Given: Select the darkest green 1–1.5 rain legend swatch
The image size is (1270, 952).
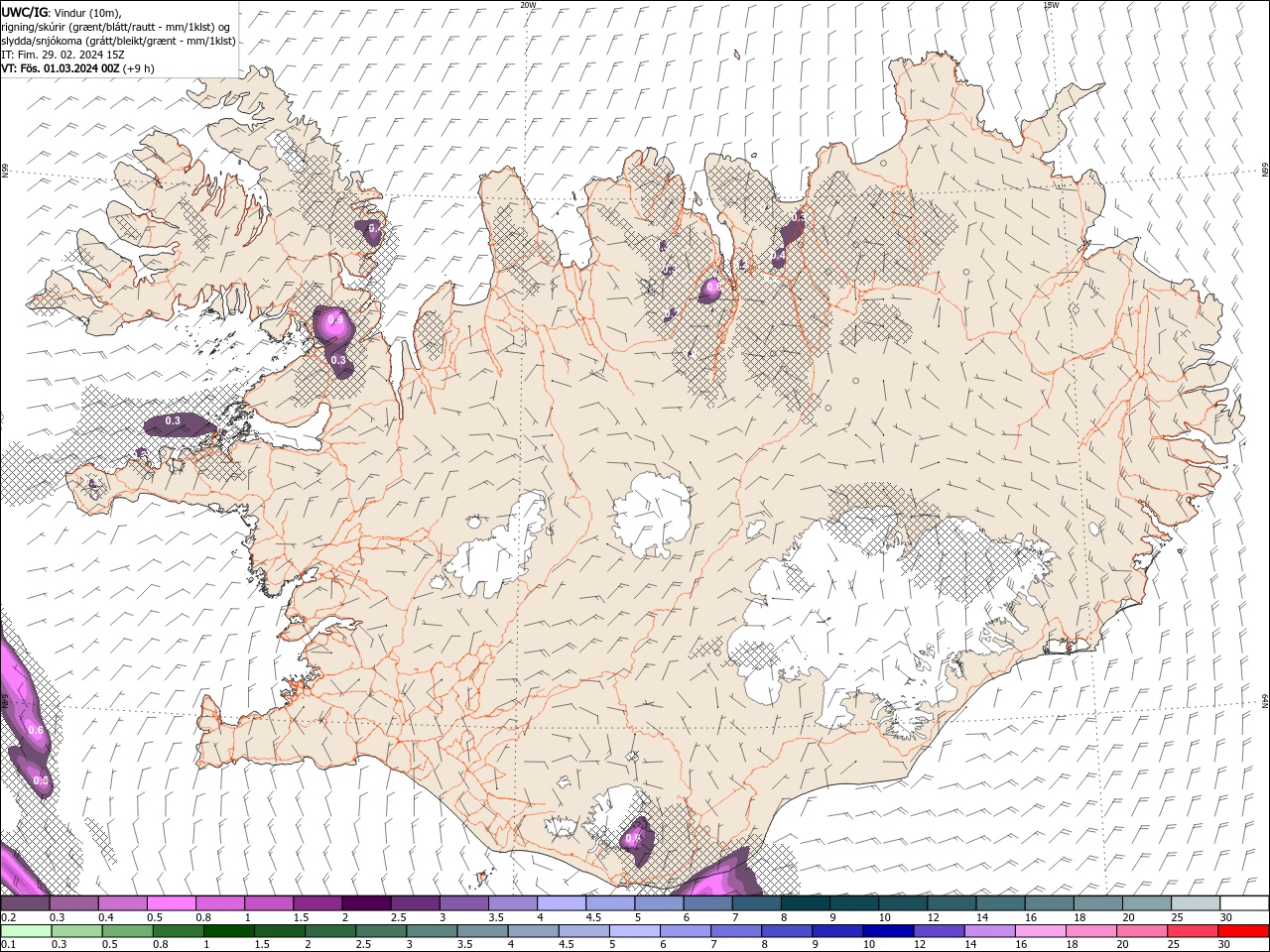Looking at the screenshot, I should (228, 931).
